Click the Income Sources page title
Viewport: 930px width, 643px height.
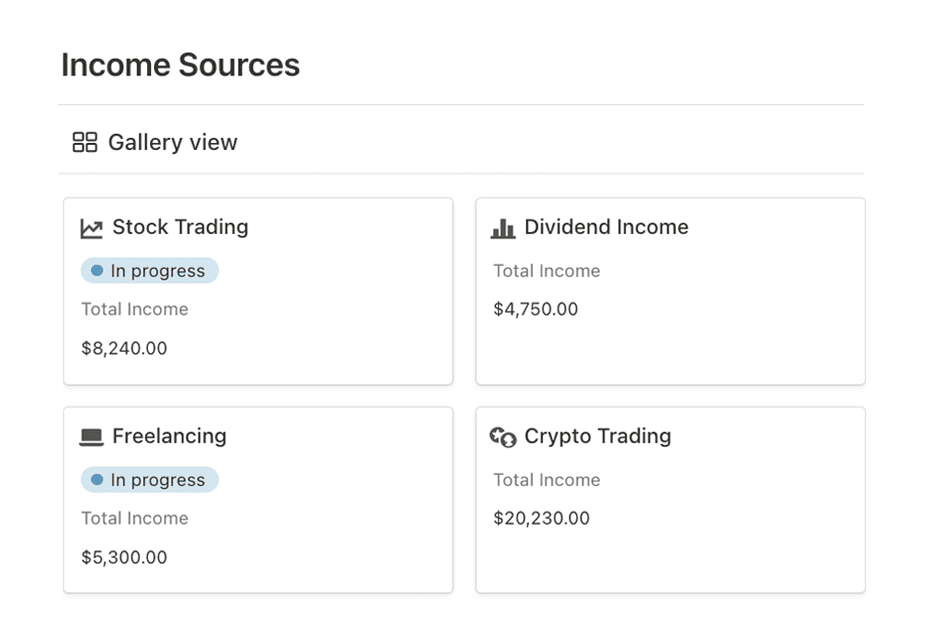tap(180, 64)
